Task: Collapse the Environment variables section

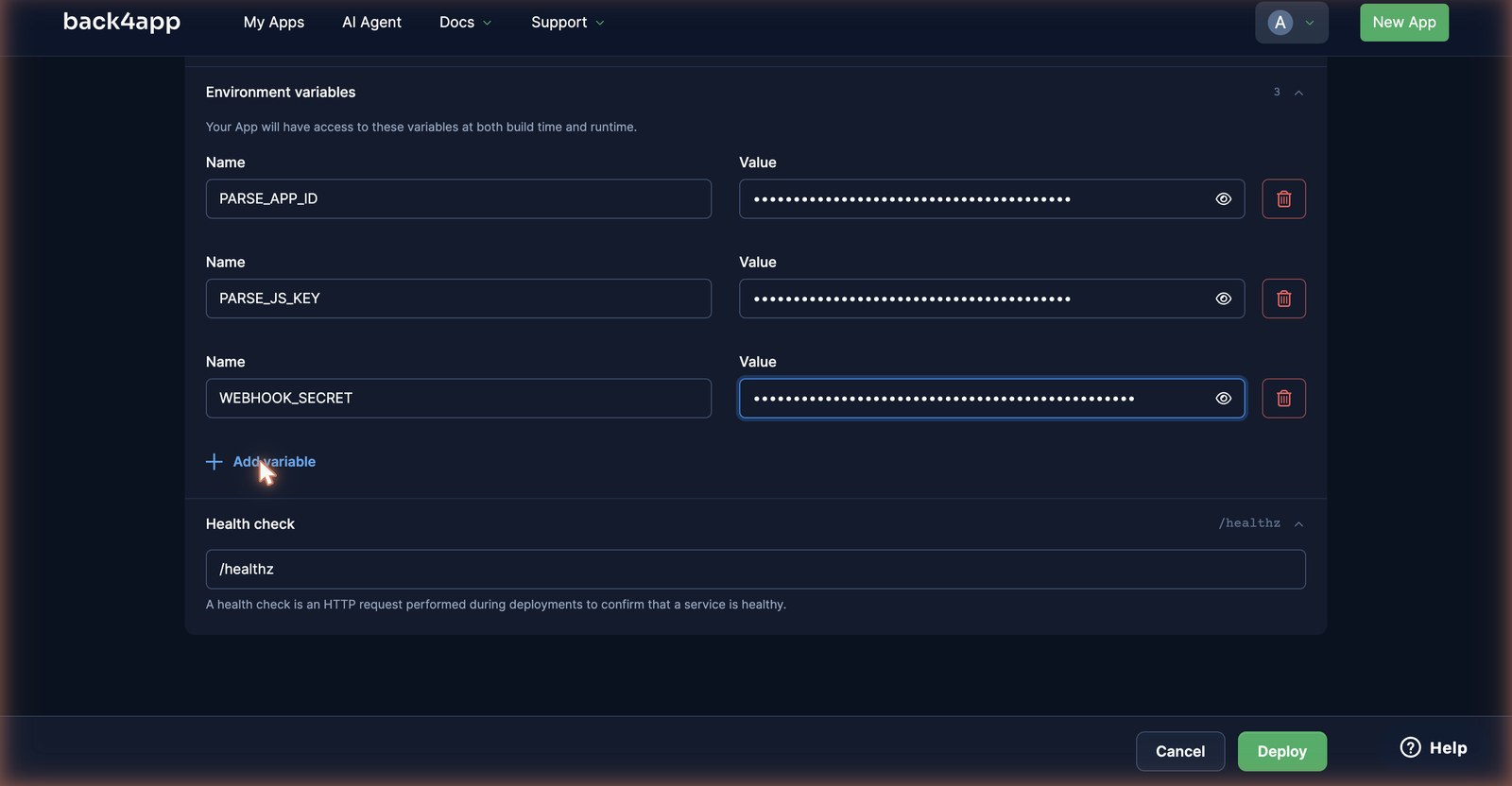Action: 1298,93
